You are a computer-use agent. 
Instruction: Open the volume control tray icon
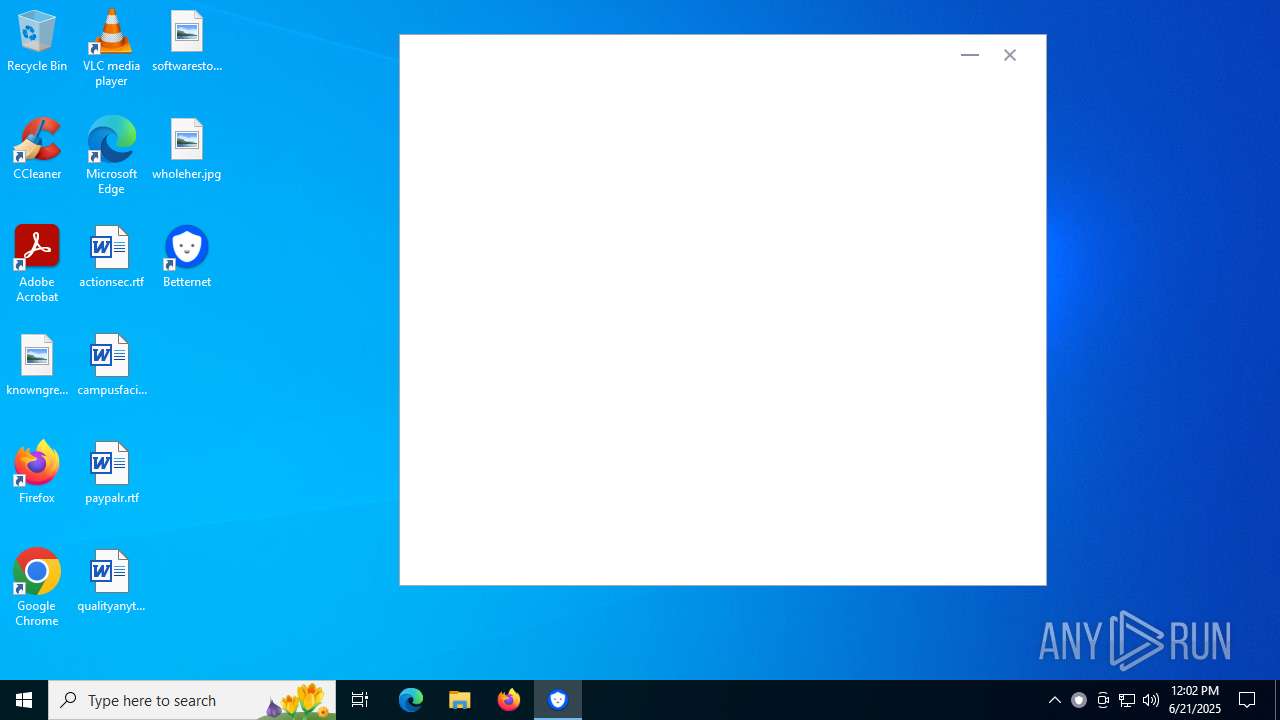(1151, 700)
